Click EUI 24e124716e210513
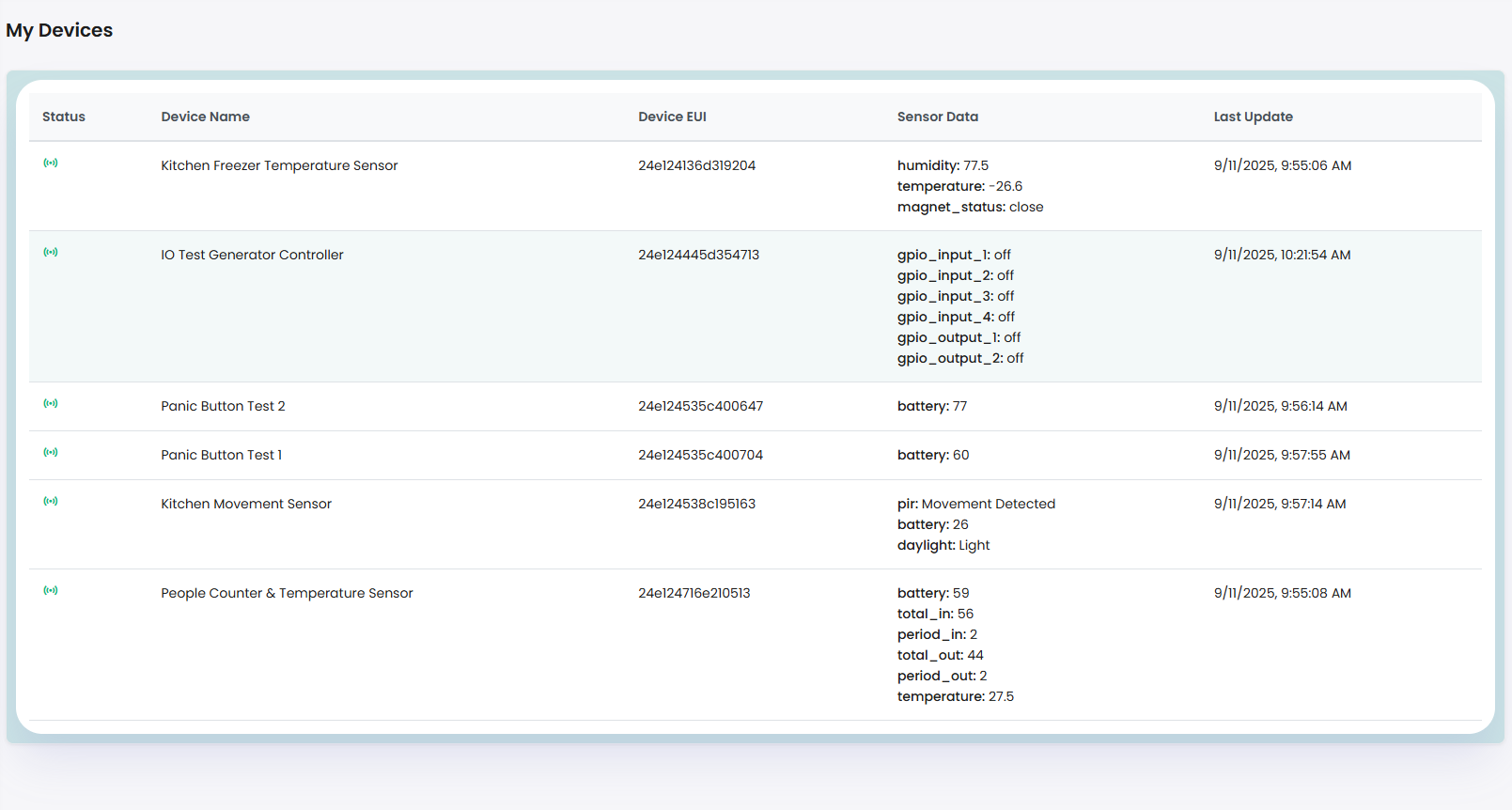 (694, 593)
